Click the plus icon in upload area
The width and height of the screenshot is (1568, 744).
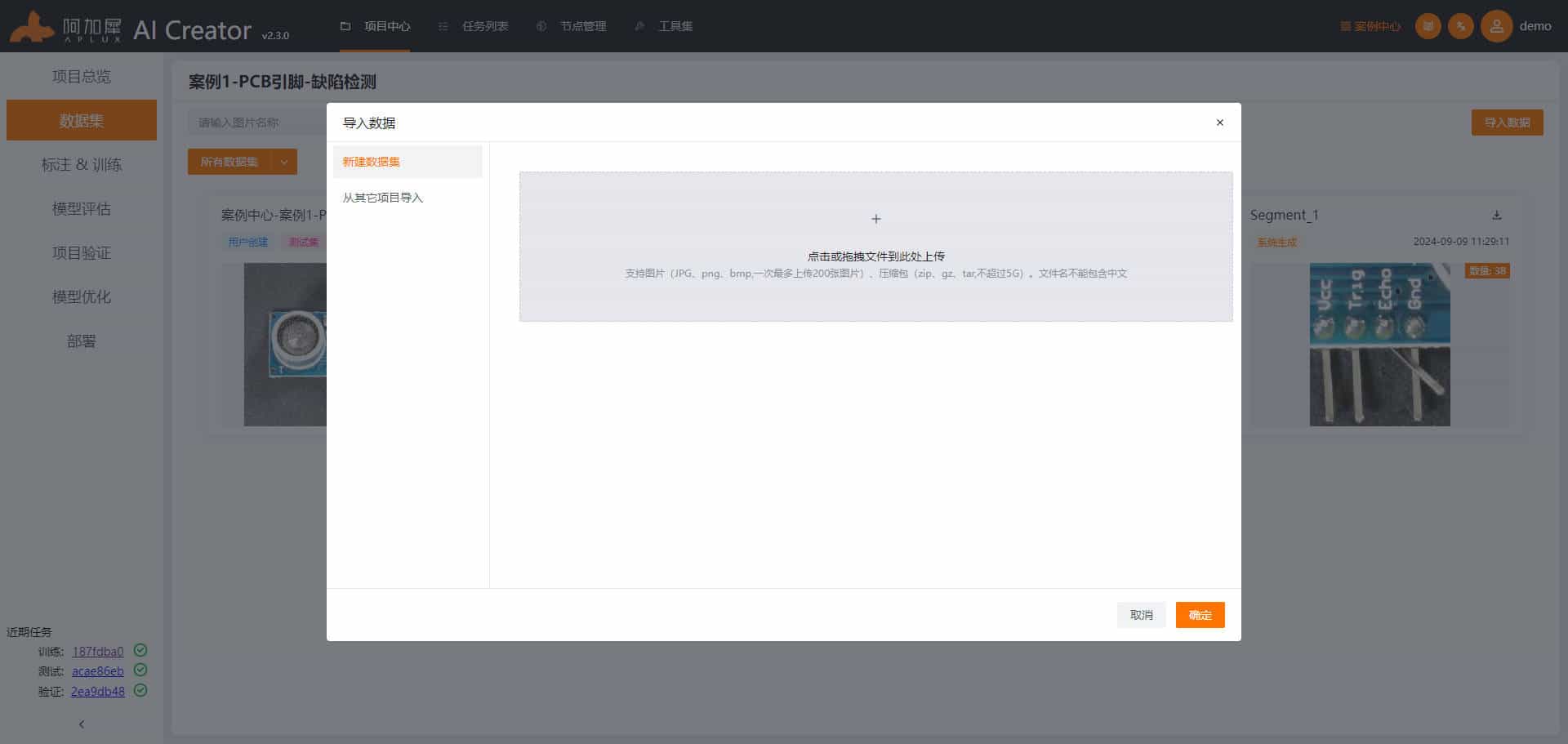coord(875,219)
